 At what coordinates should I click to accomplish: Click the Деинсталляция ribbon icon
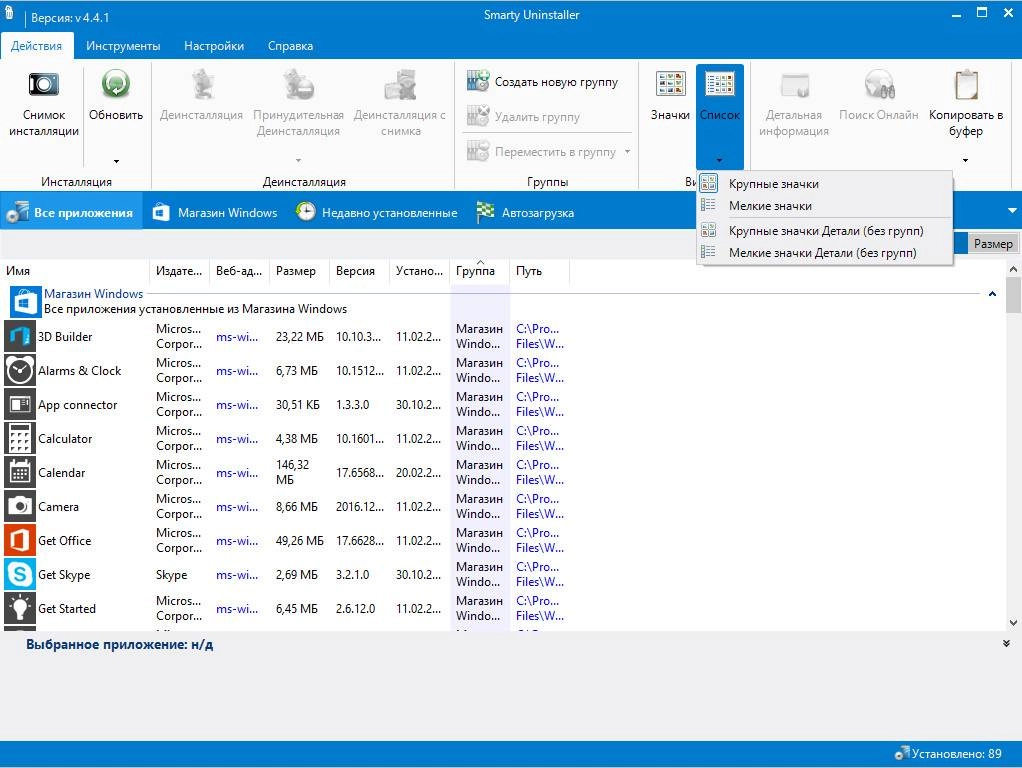pyautogui.click(x=201, y=84)
